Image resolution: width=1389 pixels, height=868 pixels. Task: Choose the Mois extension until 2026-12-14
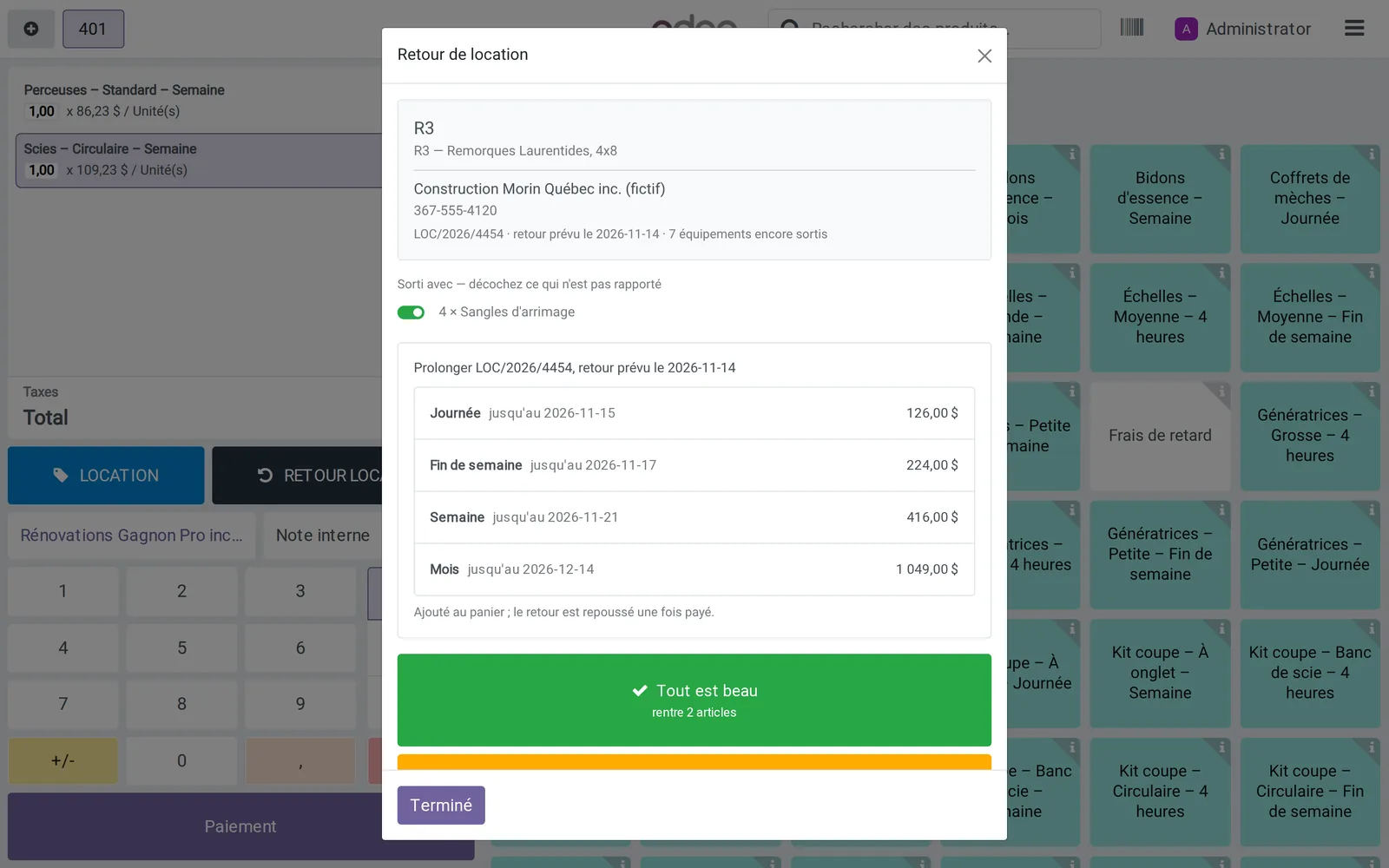tap(694, 569)
